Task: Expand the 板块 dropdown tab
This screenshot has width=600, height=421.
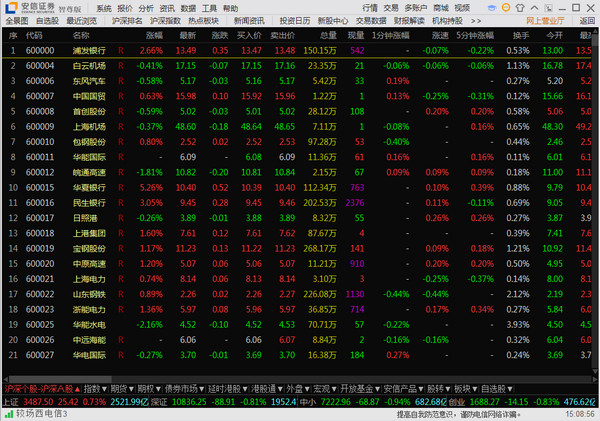Action: [x=466, y=389]
